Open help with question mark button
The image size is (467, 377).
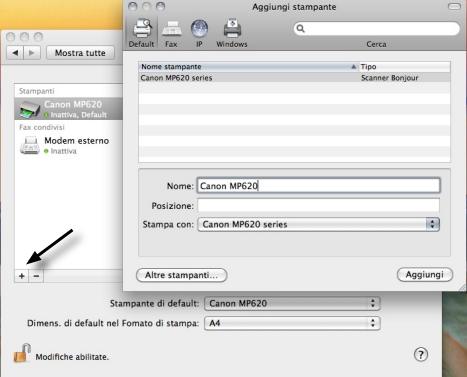(x=421, y=354)
